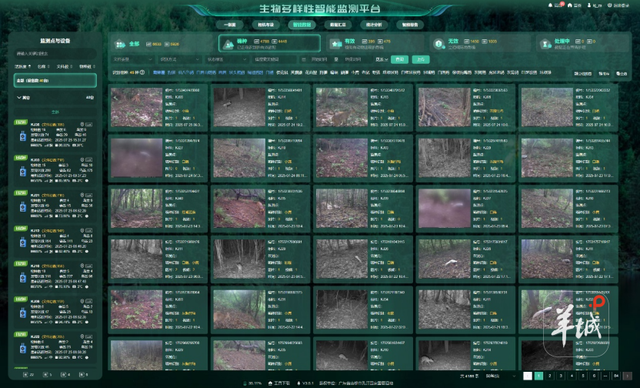The height and width of the screenshot is (388, 640).
Task: Select the 物种 category card
Action: click(x=269, y=43)
